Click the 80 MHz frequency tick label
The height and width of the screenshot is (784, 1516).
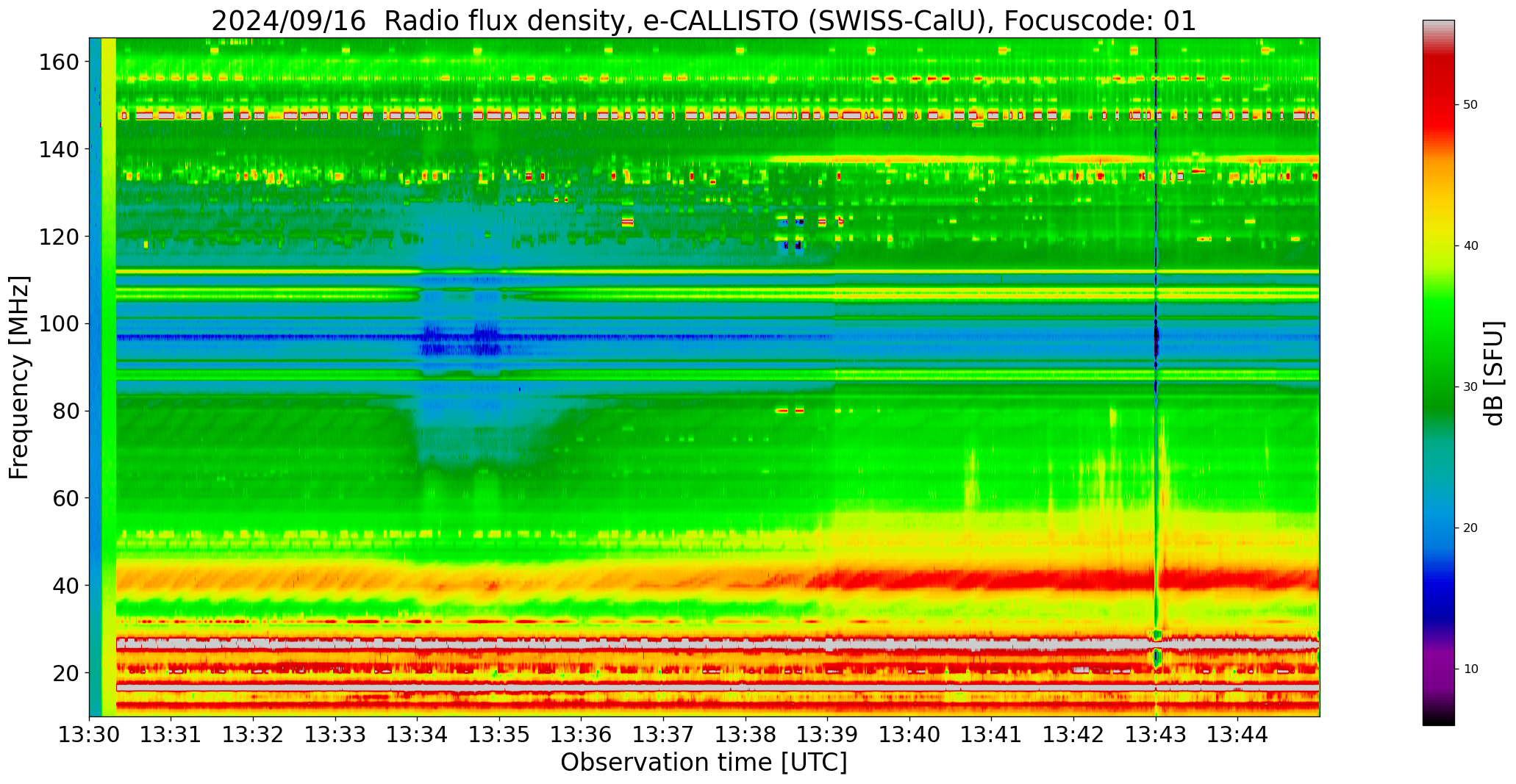click(x=65, y=411)
